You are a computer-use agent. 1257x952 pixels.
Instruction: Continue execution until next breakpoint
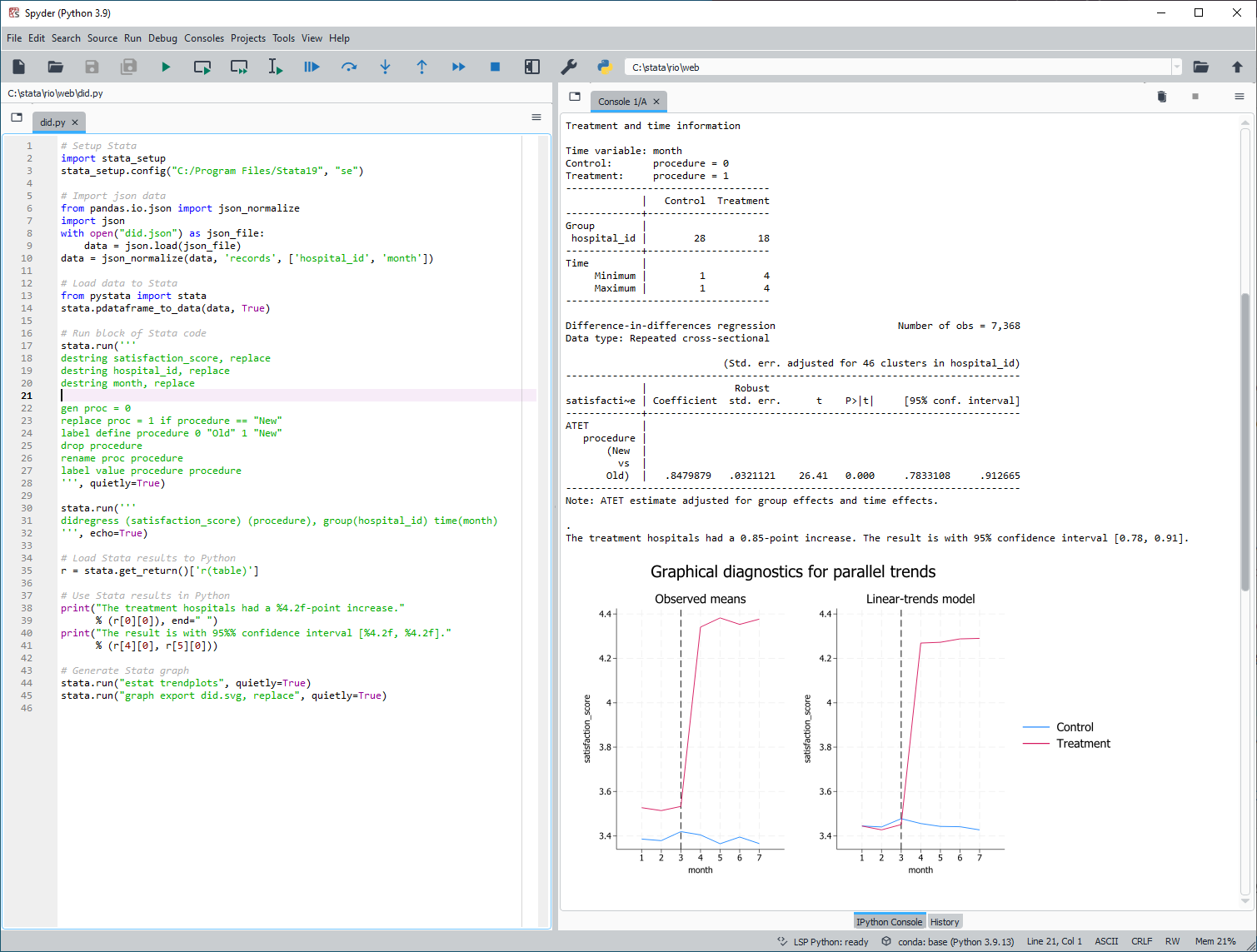pos(459,67)
